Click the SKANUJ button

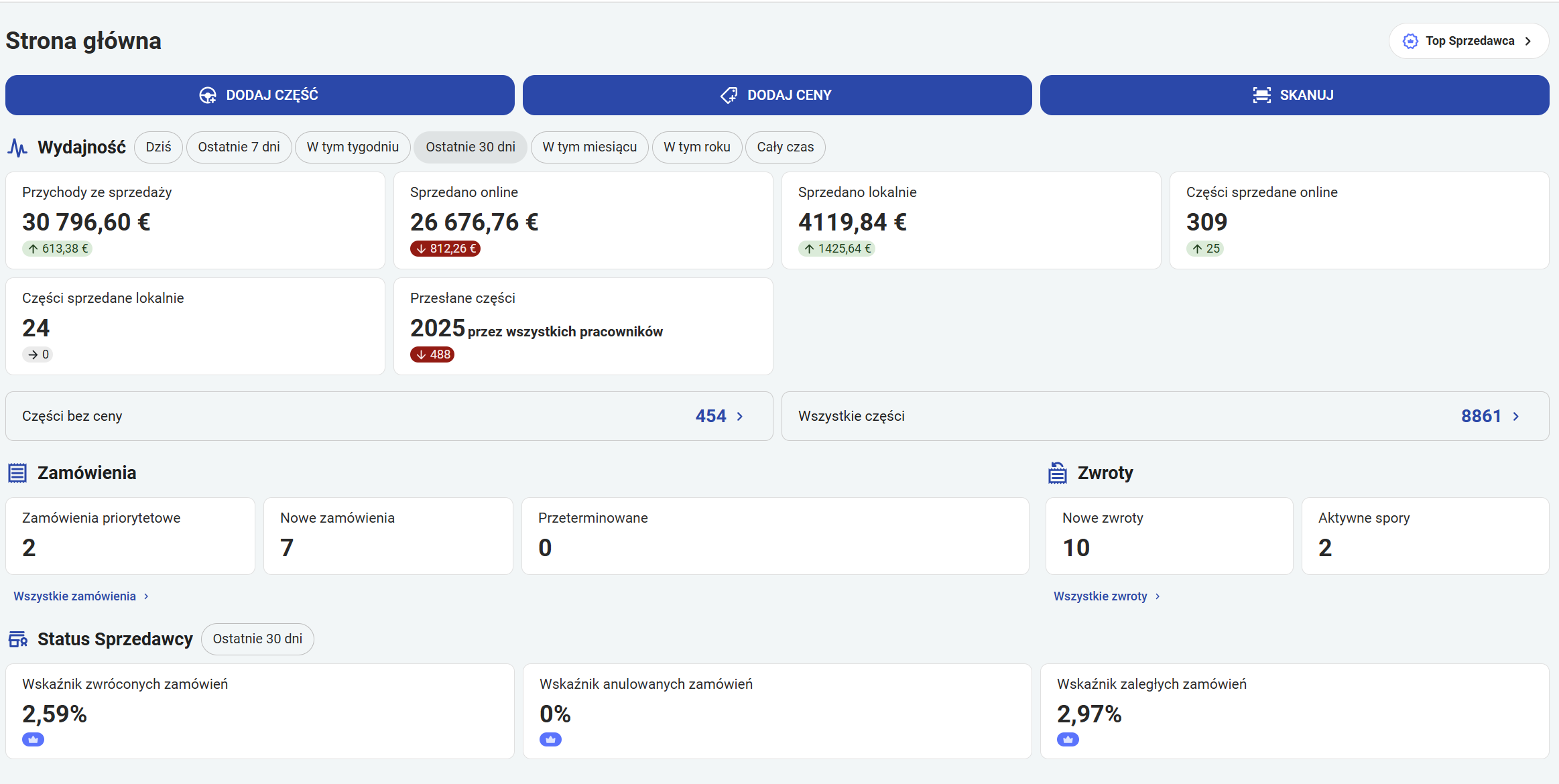pyautogui.click(x=1295, y=95)
